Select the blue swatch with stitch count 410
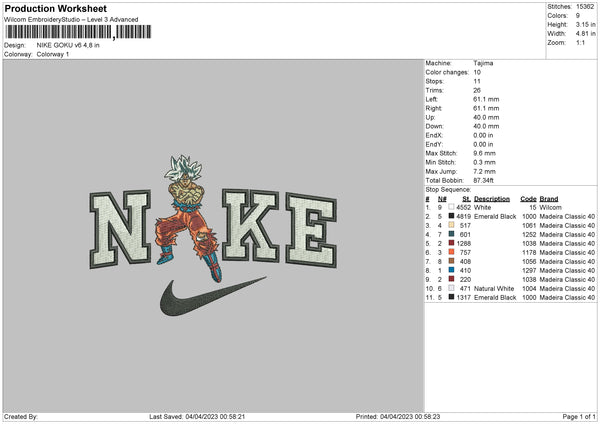 click(x=451, y=270)
